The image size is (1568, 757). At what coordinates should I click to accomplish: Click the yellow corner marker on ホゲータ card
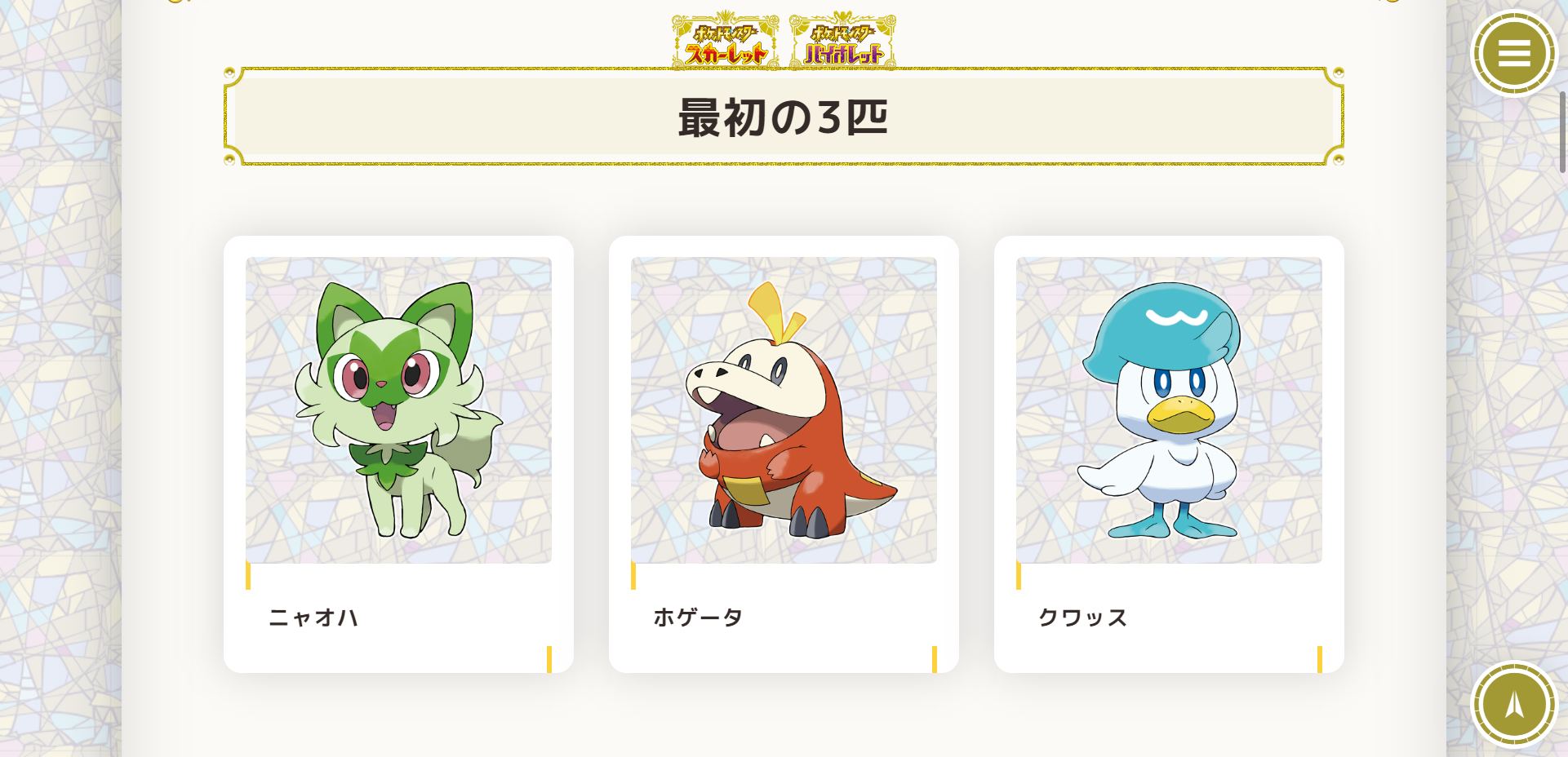click(935, 659)
